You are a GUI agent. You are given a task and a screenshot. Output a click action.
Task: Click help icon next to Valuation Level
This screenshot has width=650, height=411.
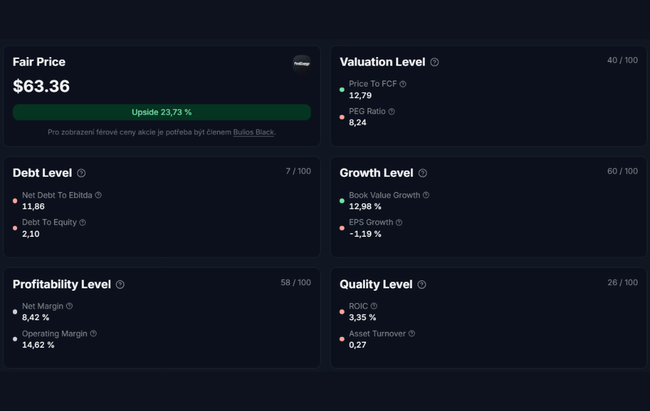pos(434,62)
